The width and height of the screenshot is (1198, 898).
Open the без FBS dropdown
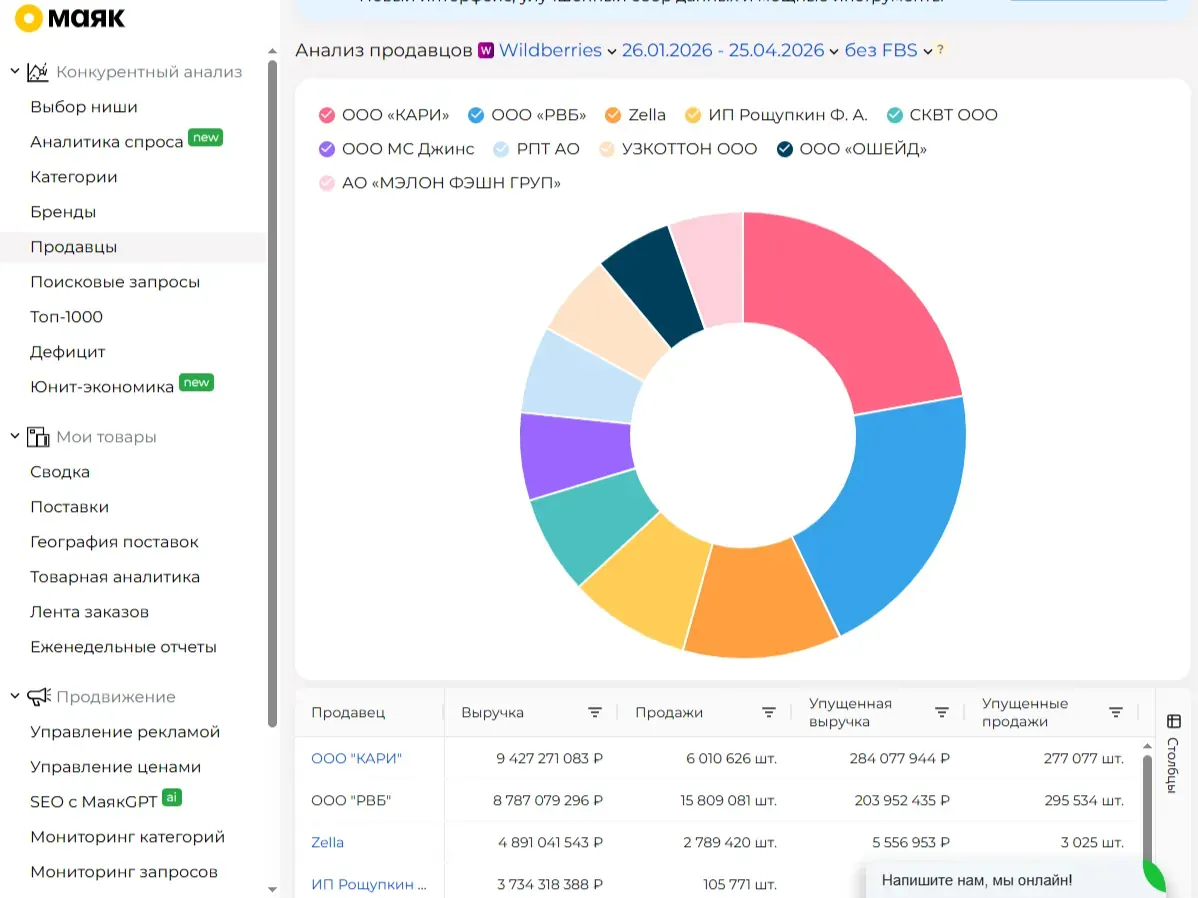[888, 50]
